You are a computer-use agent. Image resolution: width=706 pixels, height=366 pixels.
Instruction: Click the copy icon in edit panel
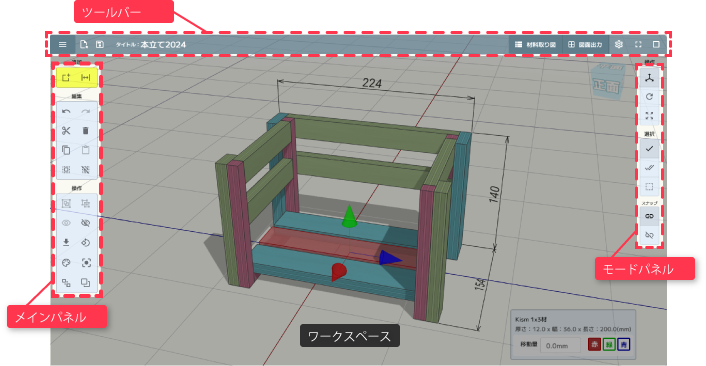click(66, 150)
